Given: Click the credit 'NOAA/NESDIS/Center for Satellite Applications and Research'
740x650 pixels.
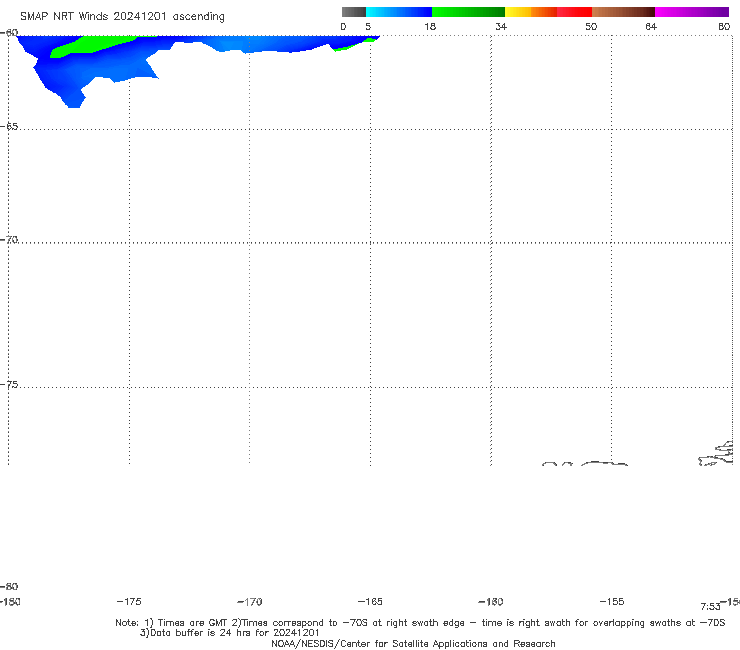Looking at the screenshot, I should 413,643.
